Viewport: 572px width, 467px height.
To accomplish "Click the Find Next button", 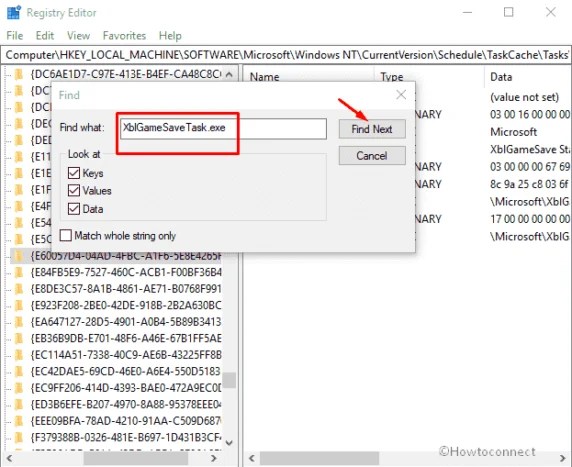I will point(372,129).
